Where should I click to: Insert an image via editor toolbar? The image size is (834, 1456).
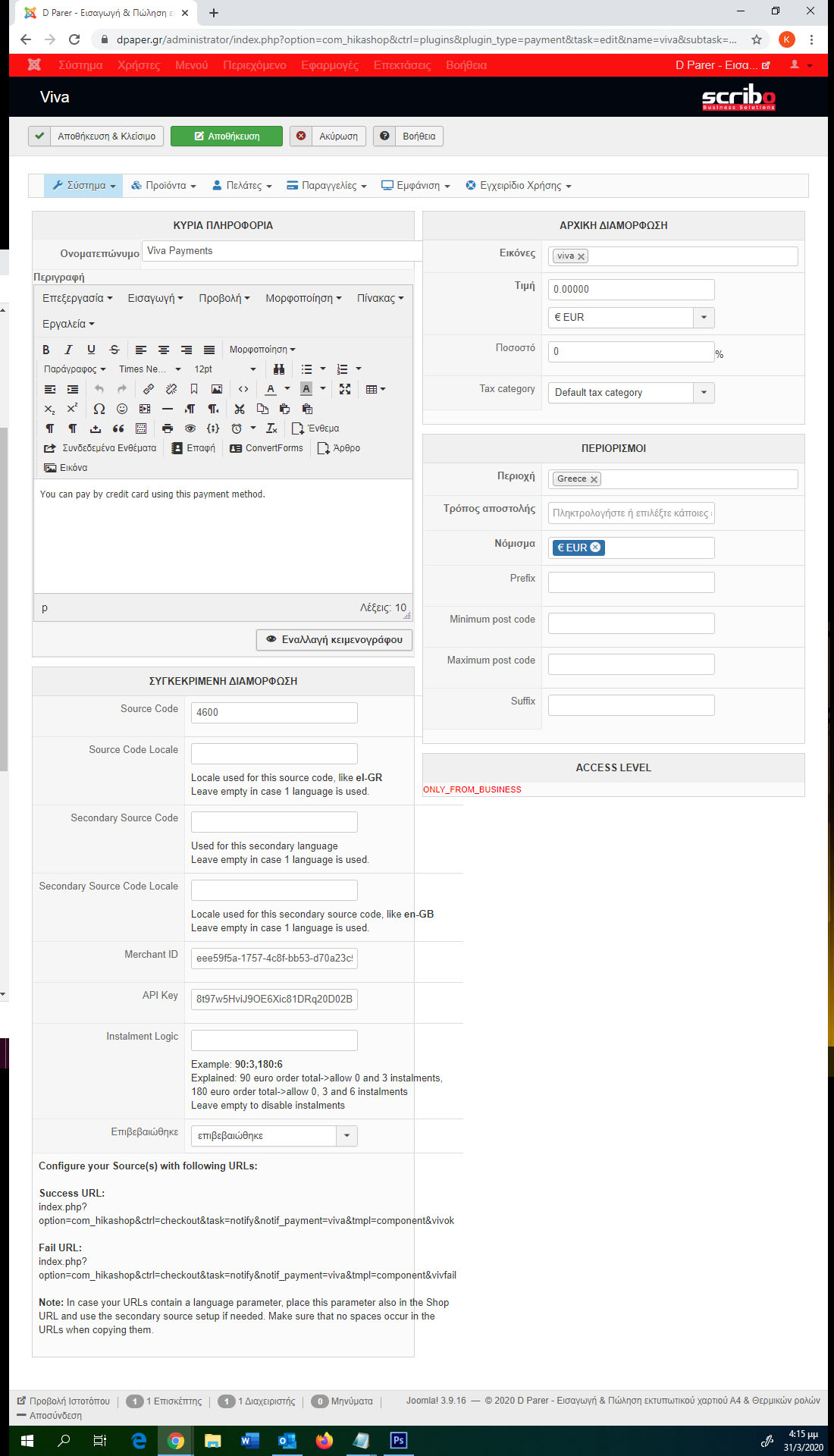point(217,389)
